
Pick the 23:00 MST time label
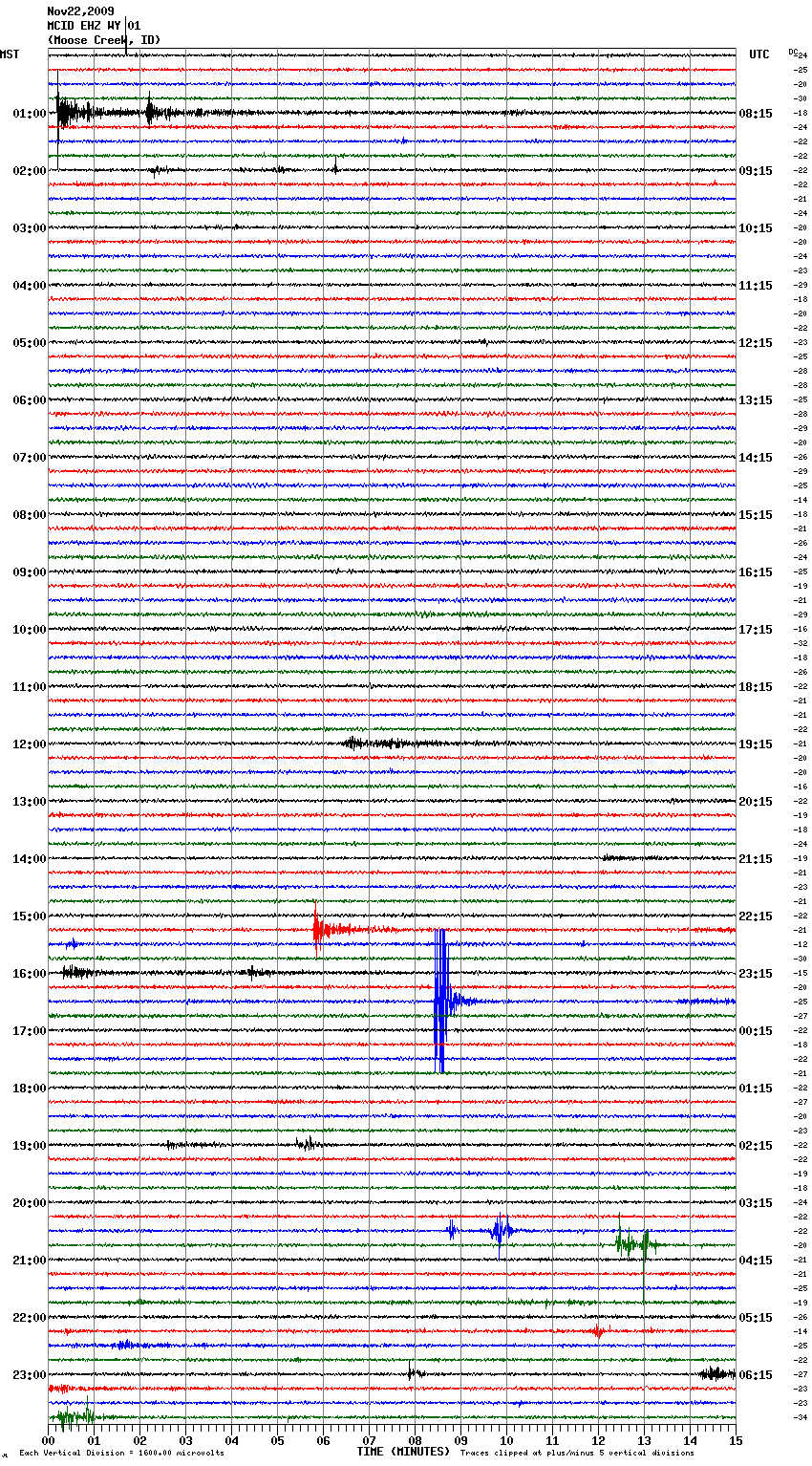click(29, 1375)
